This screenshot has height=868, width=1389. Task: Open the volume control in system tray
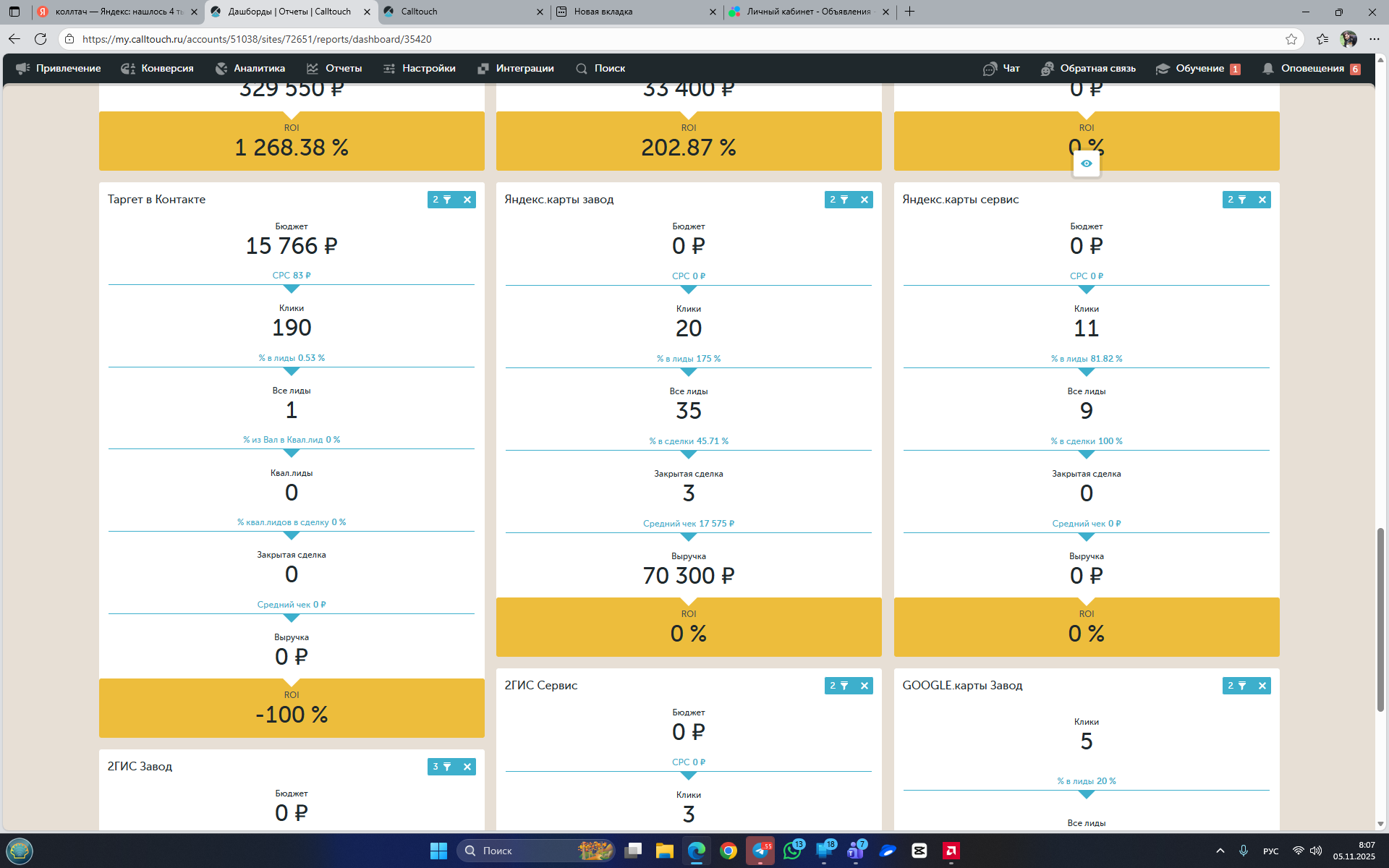[1316, 851]
